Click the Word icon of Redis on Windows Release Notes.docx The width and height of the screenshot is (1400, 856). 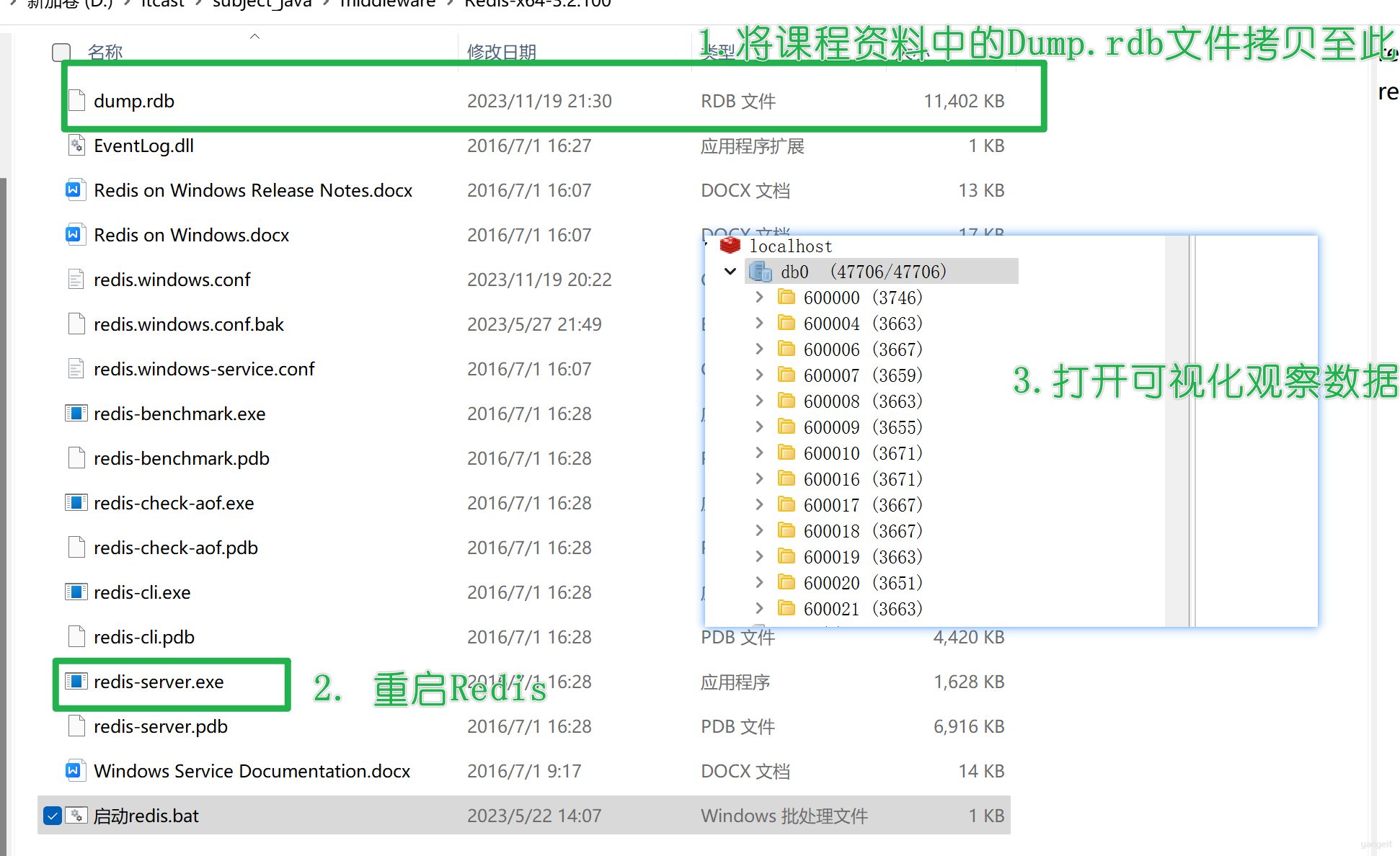pyautogui.click(x=76, y=190)
